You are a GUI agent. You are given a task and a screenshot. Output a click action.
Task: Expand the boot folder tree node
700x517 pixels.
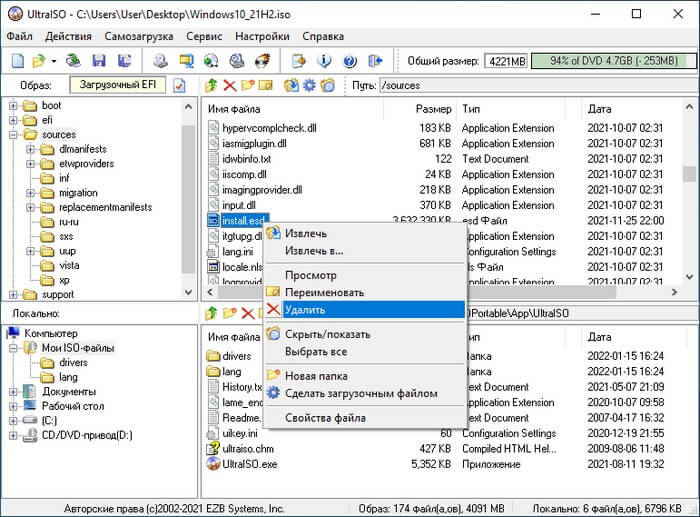pyautogui.click(x=14, y=105)
